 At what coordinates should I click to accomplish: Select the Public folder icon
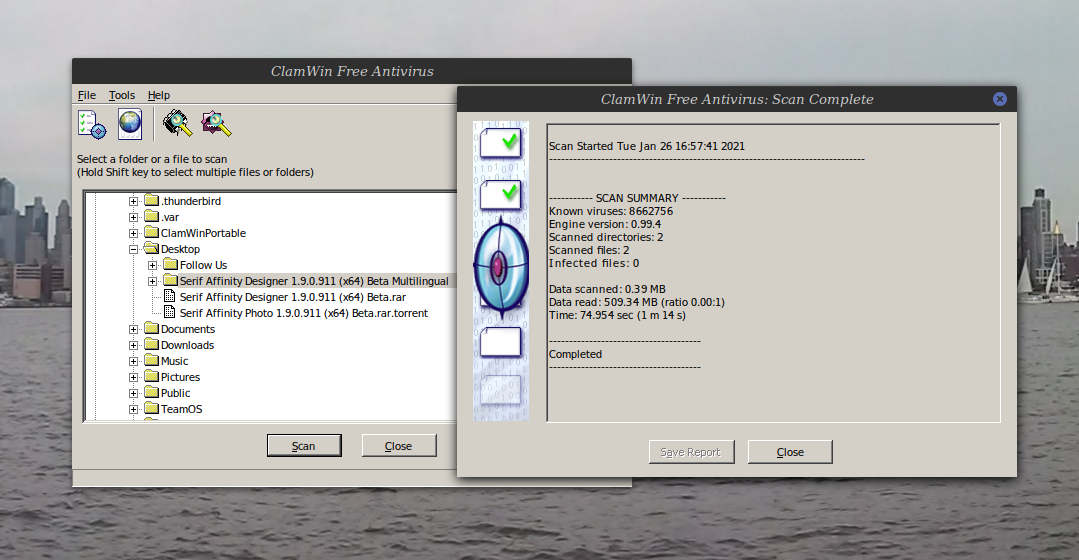151,392
